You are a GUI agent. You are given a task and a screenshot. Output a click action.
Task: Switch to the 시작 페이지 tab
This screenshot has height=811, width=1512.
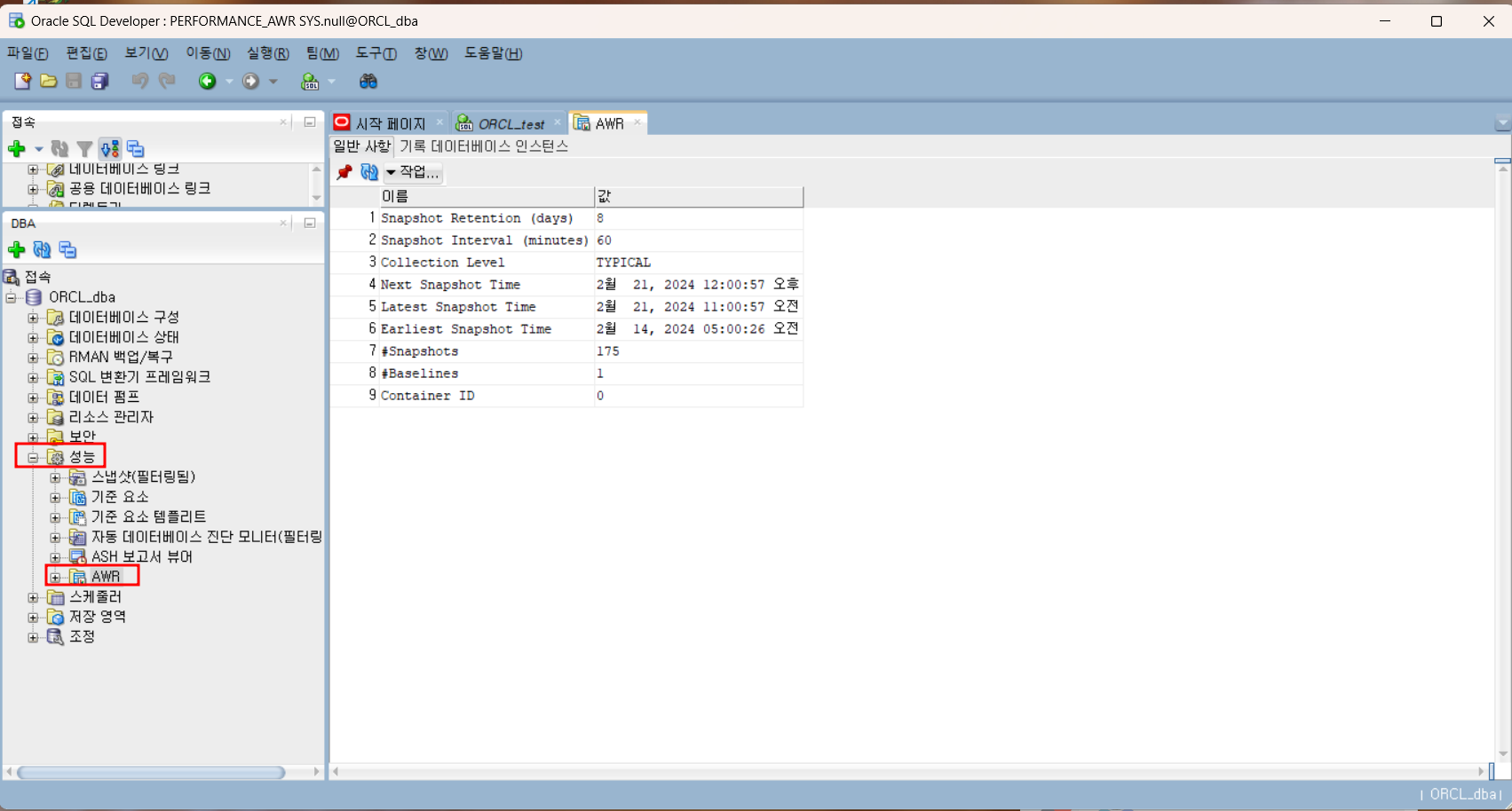click(x=391, y=123)
